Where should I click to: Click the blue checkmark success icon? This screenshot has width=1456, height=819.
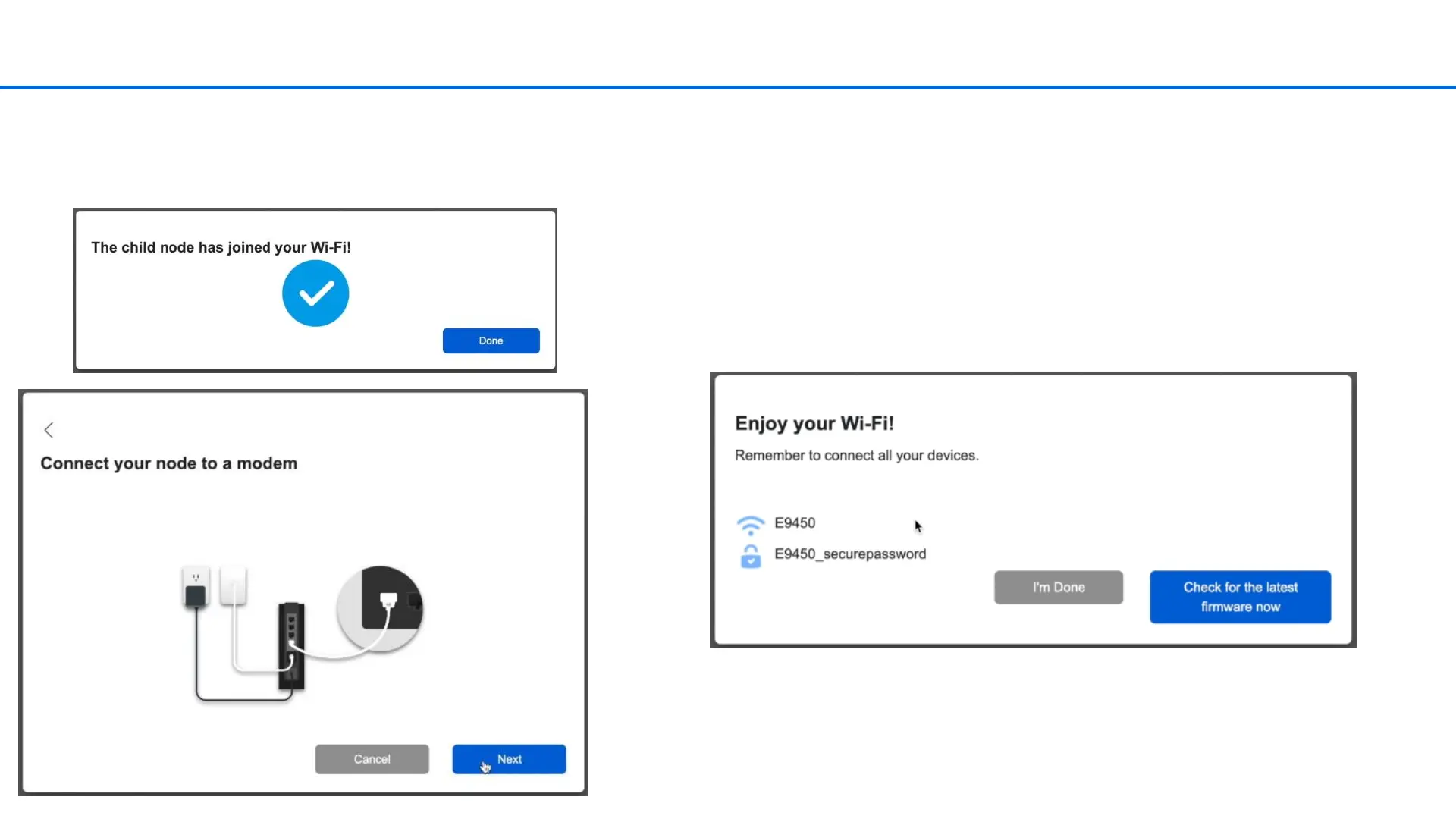tap(315, 293)
